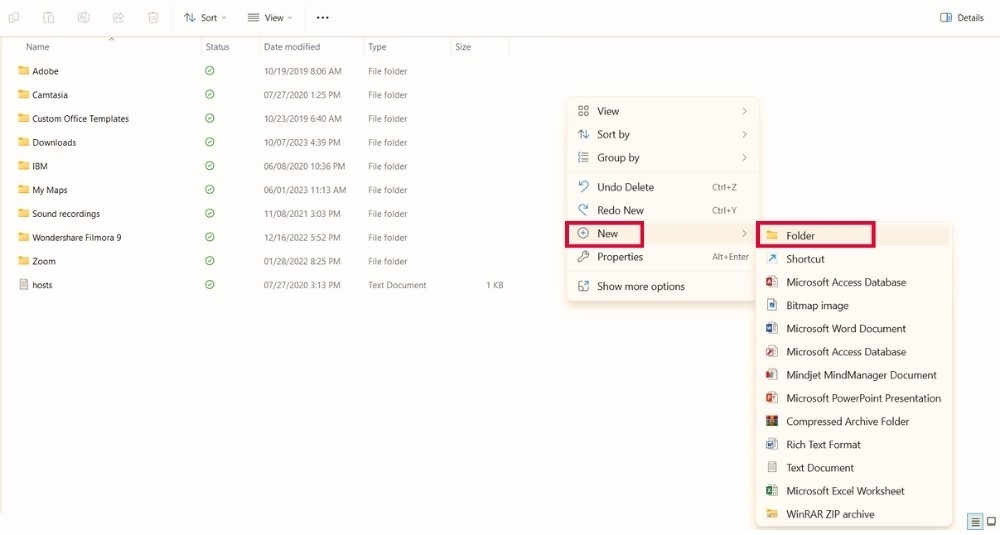The image size is (1000, 535).
Task: Select the Downloads folder icon
Action: pos(24,142)
